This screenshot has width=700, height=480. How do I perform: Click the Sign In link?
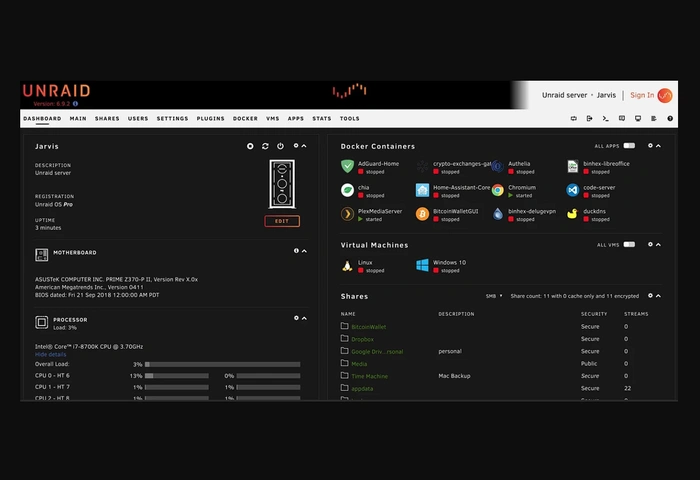coord(642,95)
